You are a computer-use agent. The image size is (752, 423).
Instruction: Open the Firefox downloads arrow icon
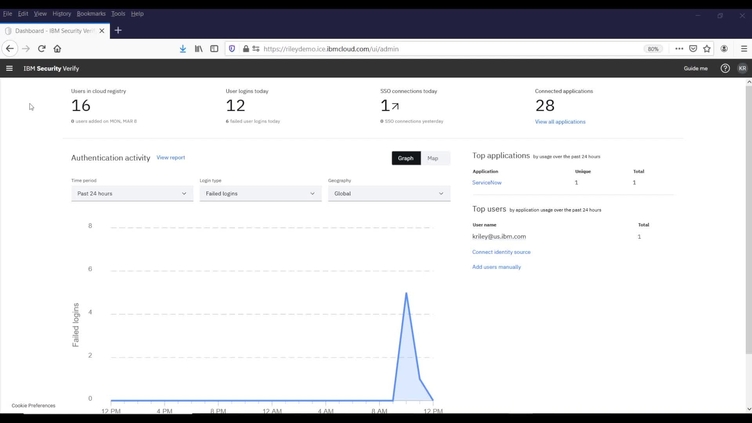[183, 48]
